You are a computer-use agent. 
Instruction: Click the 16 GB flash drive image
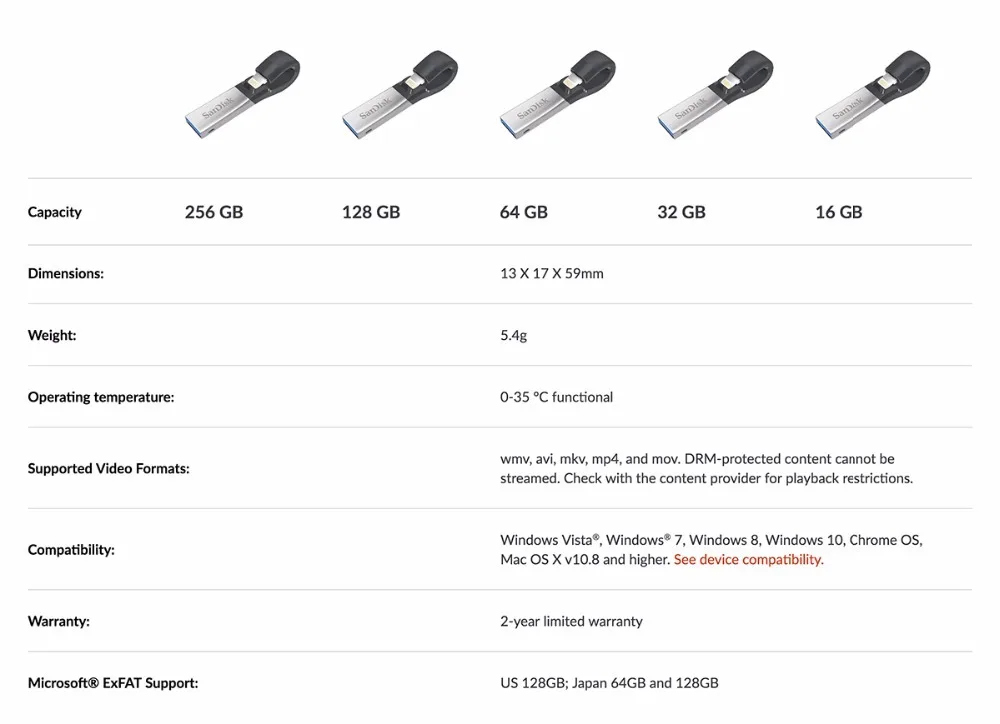[x=873, y=95]
